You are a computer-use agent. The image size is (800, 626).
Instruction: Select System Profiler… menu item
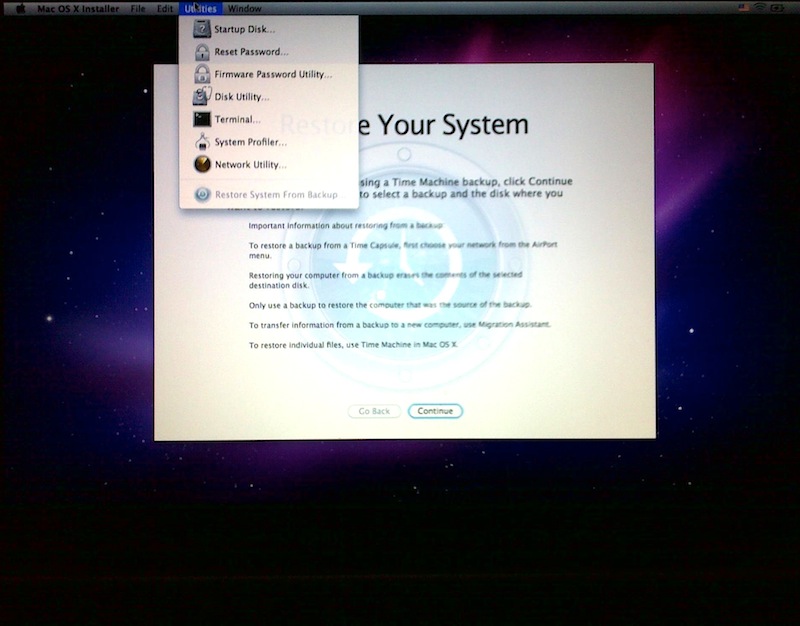tap(269, 142)
